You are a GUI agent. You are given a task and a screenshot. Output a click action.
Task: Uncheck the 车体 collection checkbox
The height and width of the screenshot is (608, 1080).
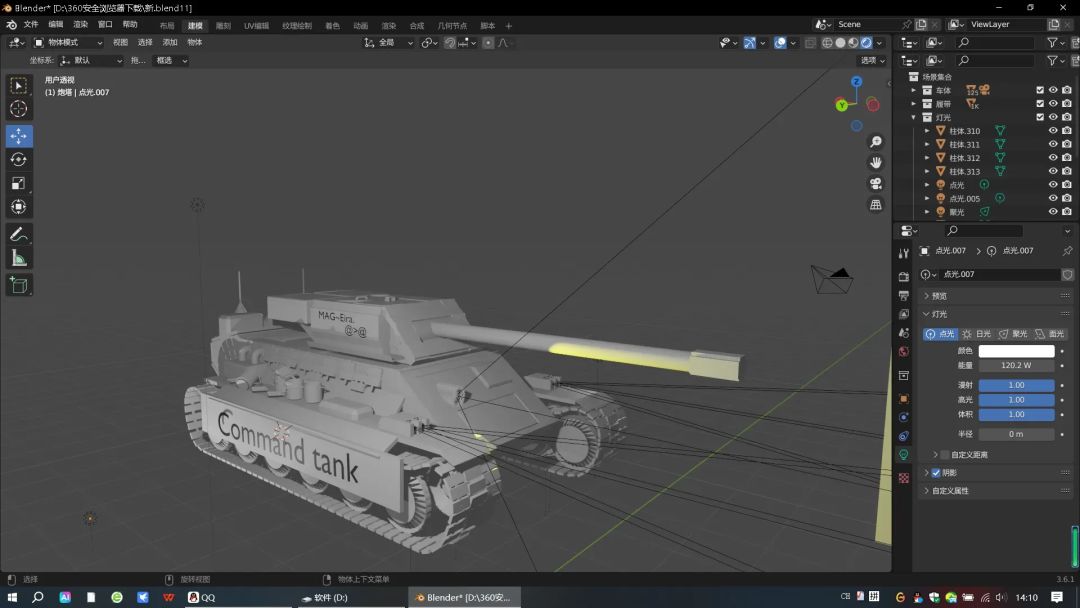(x=1040, y=90)
